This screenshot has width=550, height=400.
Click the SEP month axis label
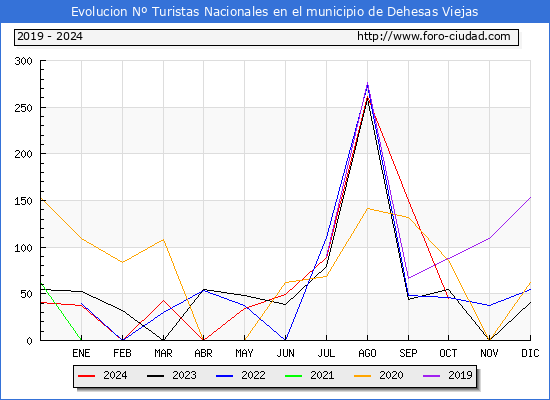pyautogui.click(x=408, y=353)
